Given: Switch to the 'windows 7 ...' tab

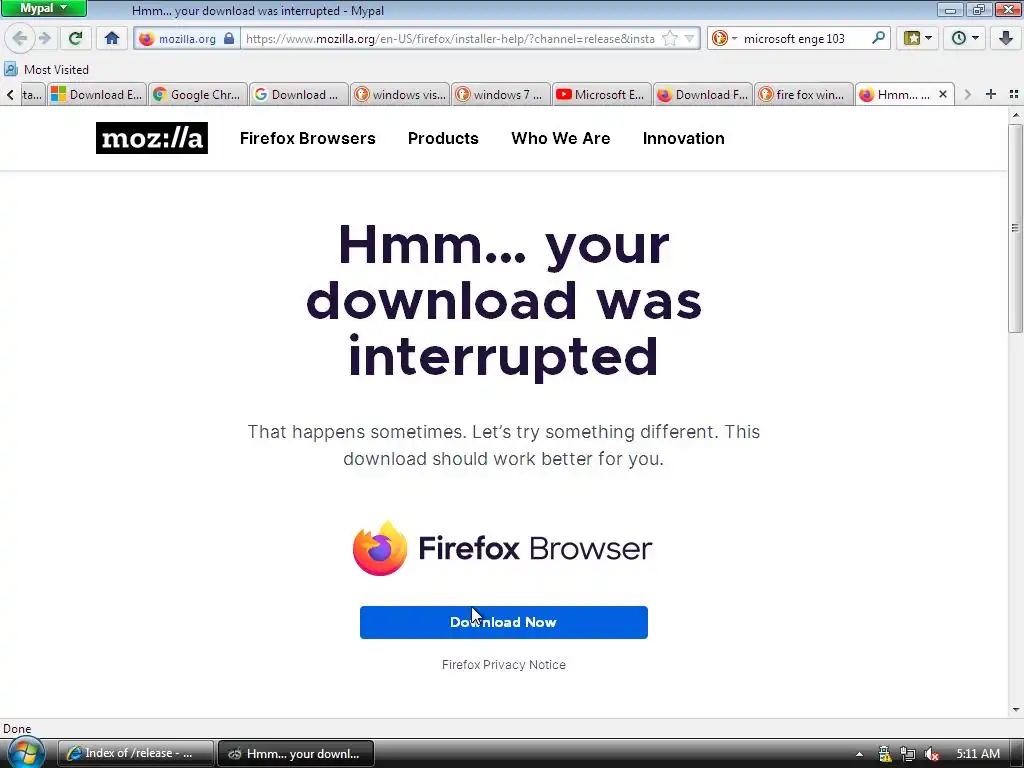Looking at the screenshot, I should pos(501,95).
